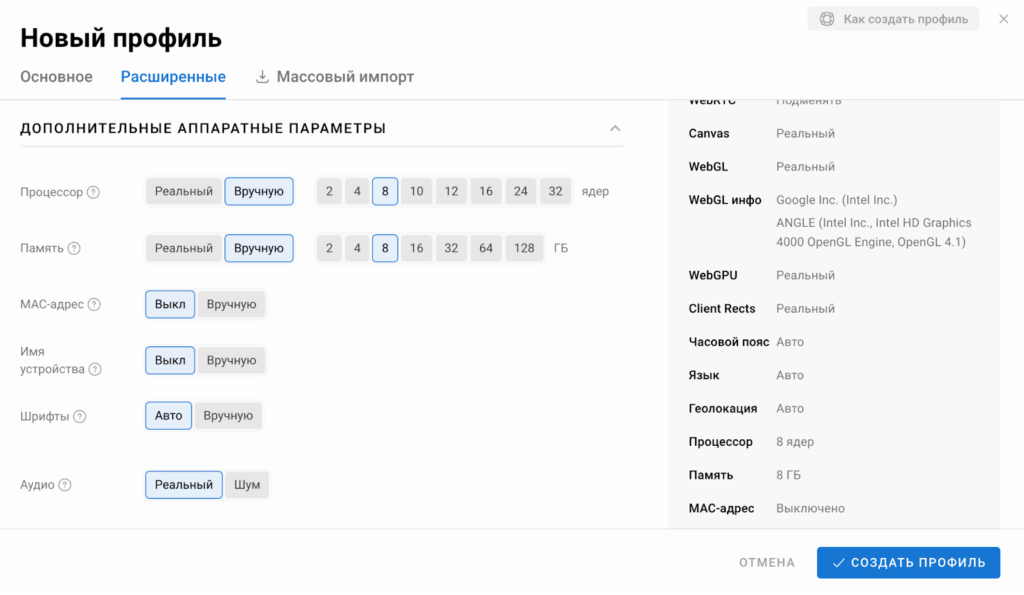Open the Массовый импорт tab

pyautogui.click(x=335, y=77)
